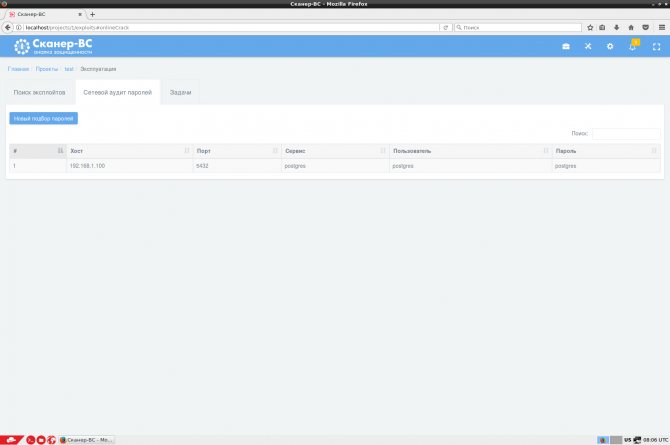
Task: Toggle fullscreen icon in blue header
Action: point(656,47)
